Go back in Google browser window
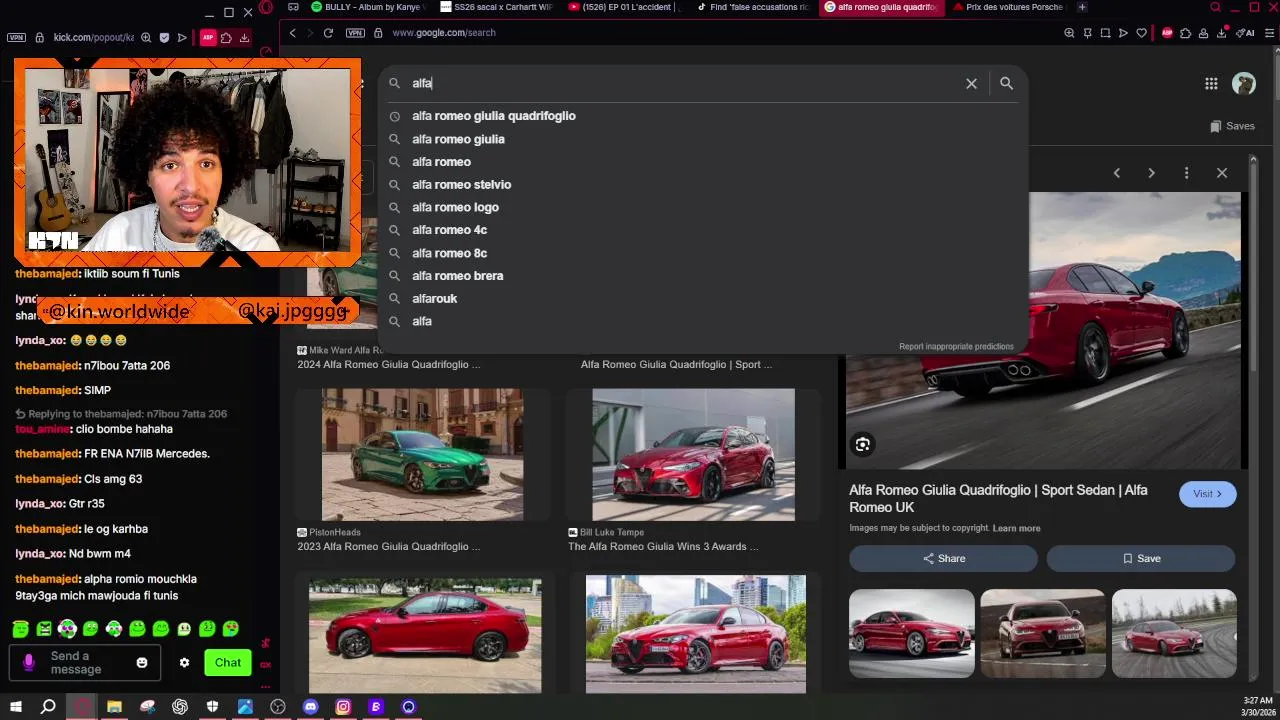The width and height of the screenshot is (1280, 720). pos(292,33)
